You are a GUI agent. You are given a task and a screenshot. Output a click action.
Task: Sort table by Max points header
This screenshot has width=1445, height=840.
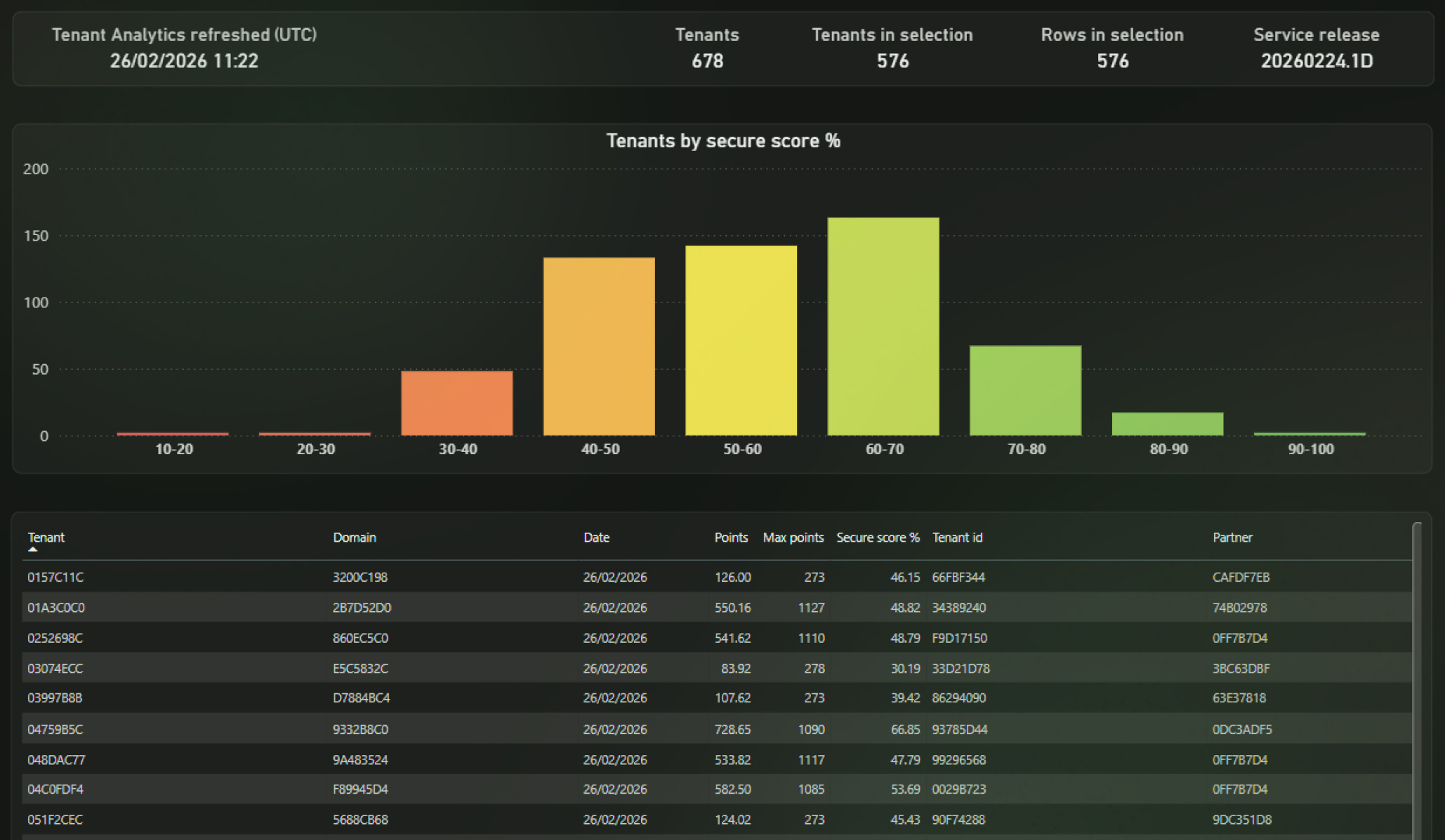pyautogui.click(x=793, y=538)
